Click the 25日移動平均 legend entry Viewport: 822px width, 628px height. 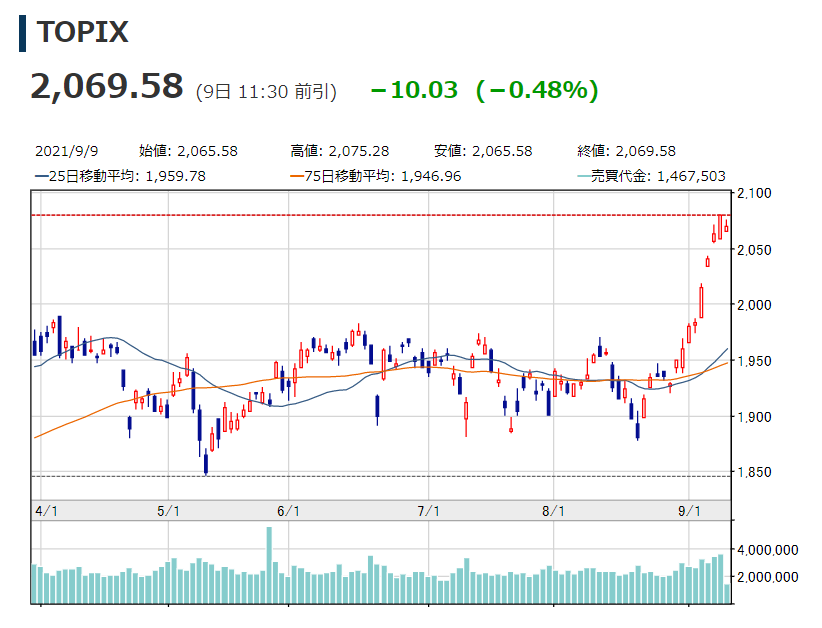click(120, 176)
